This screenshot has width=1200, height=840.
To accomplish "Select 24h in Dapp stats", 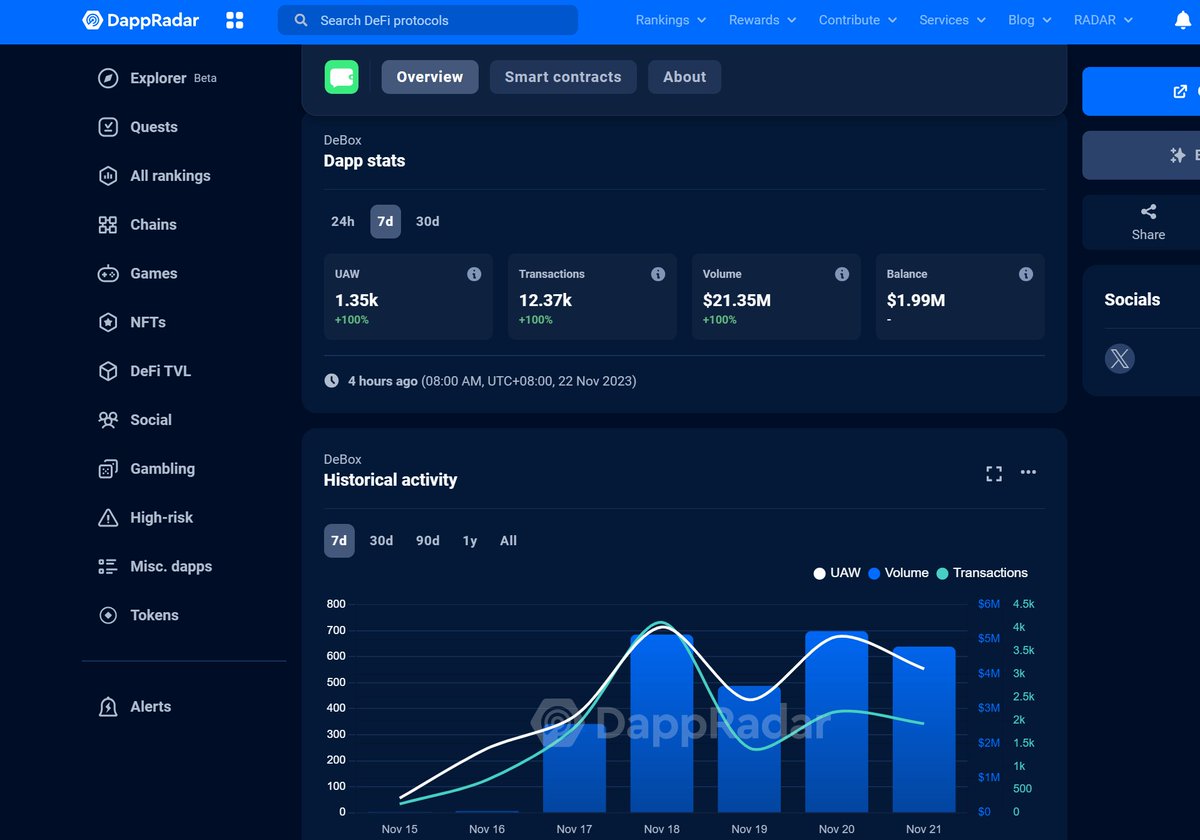I will click(x=343, y=222).
